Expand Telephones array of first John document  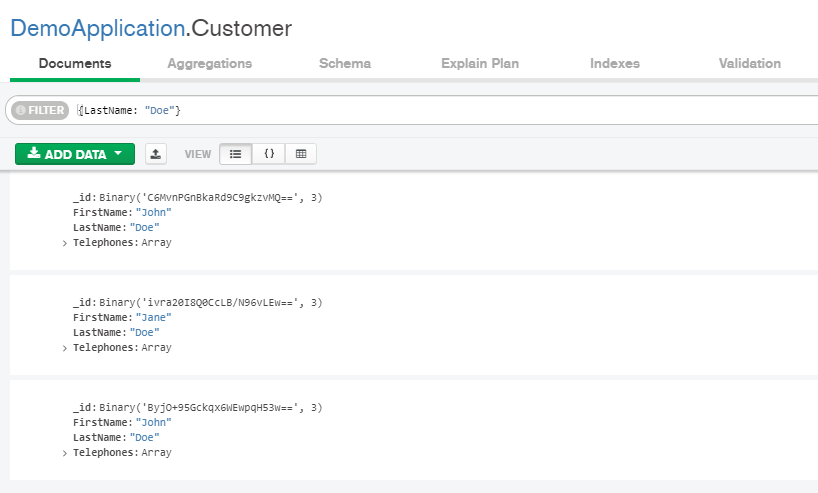coord(65,243)
